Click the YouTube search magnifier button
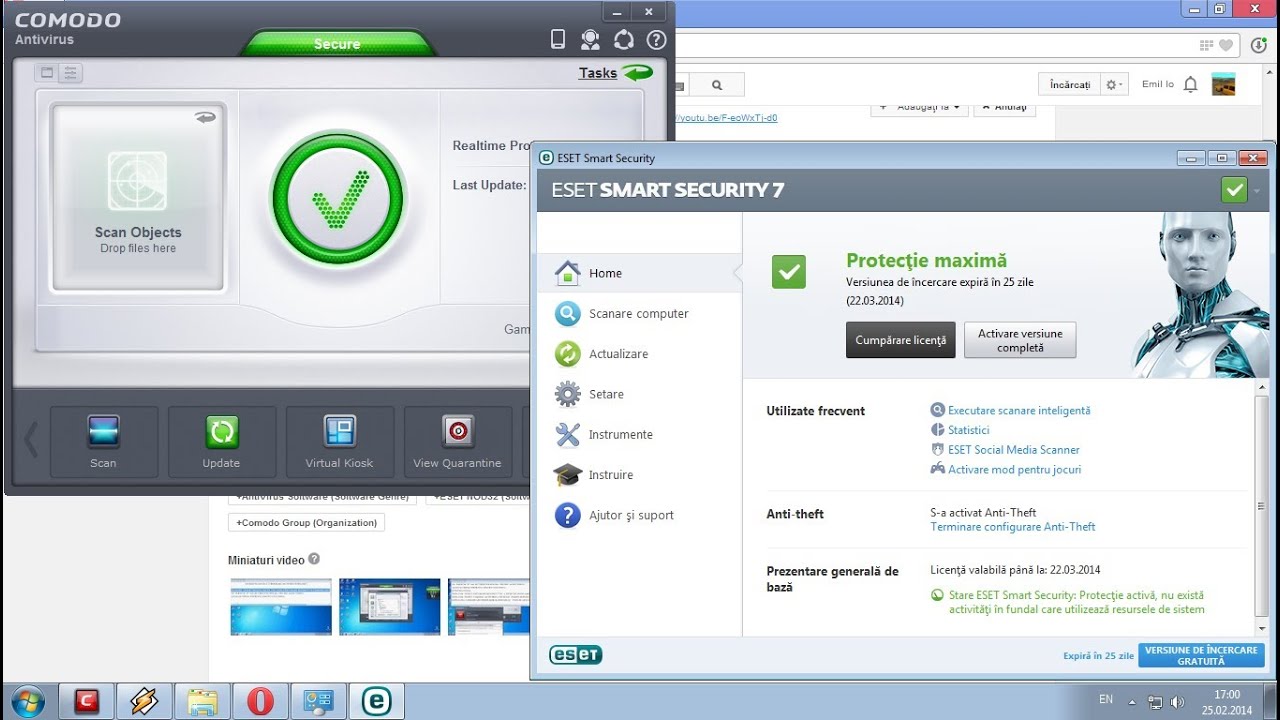 tap(716, 85)
